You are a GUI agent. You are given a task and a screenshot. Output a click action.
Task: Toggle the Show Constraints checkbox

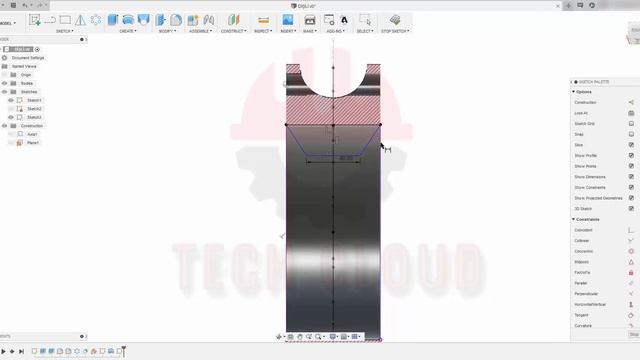[x=631, y=187]
